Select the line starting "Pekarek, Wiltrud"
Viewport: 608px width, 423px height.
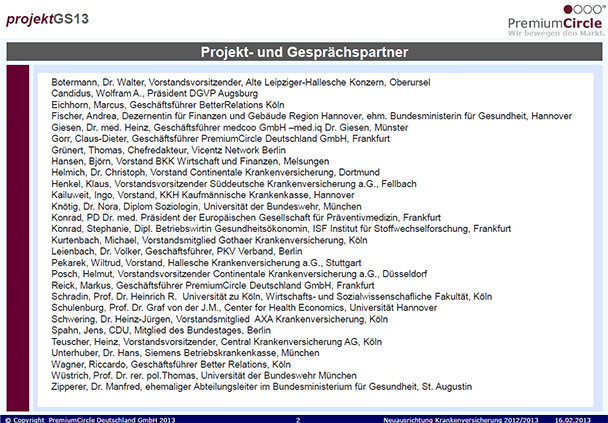pos(206,263)
